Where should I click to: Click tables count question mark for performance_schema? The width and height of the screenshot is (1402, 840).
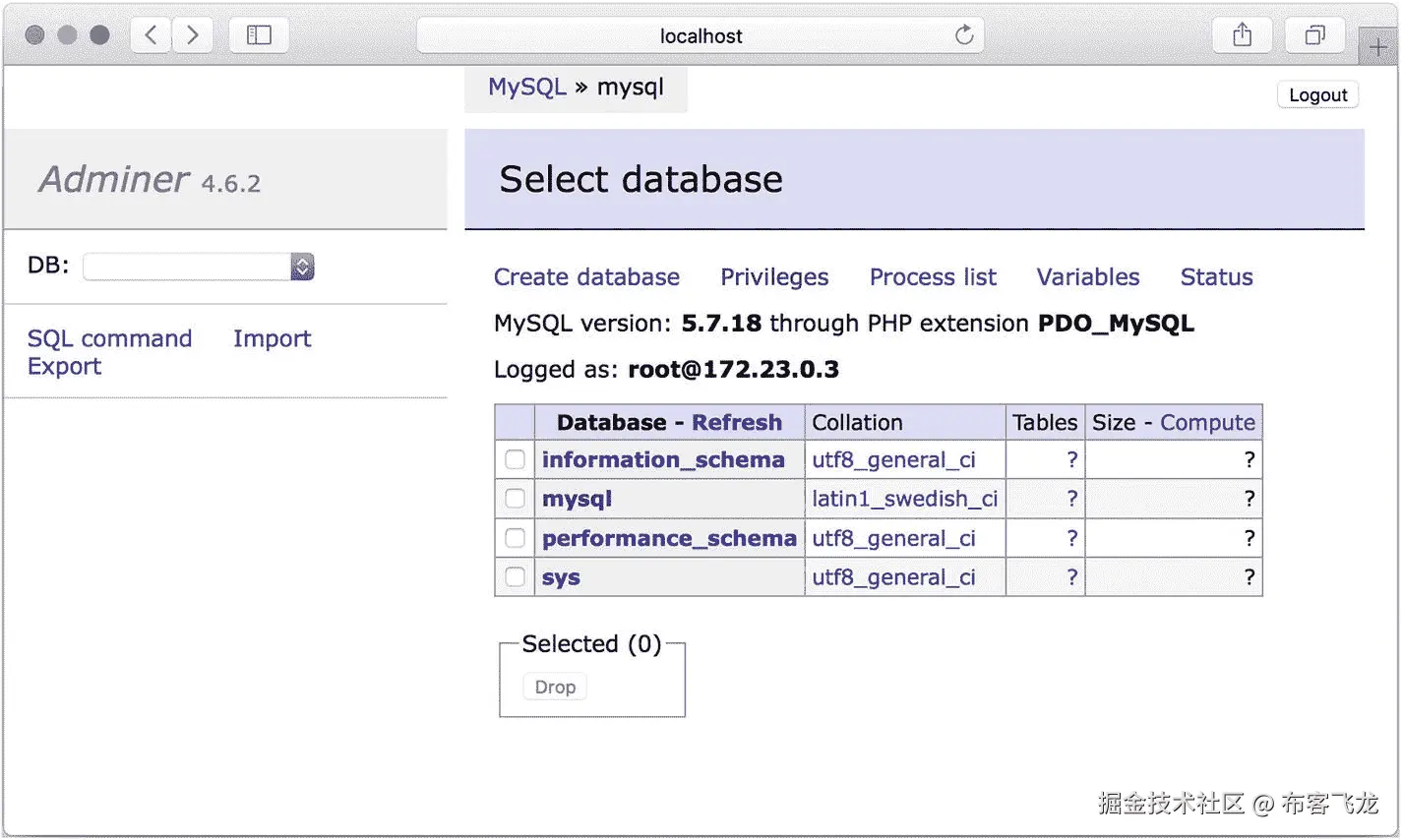(1072, 538)
